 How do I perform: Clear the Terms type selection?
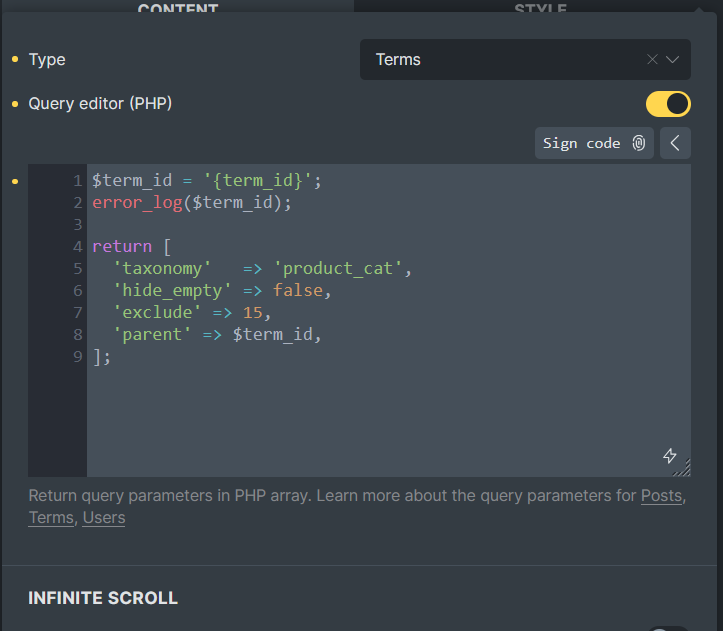[652, 60]
